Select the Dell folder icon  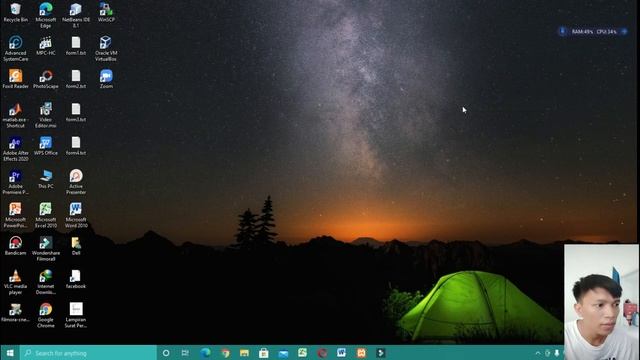pyautogui.click(x=76, y=245)
